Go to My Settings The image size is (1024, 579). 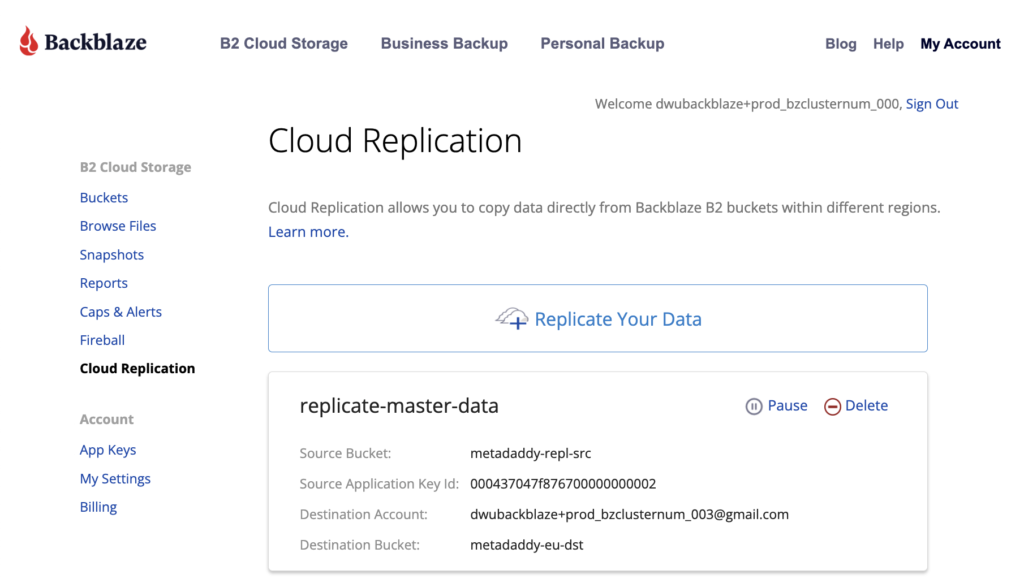(x=115, y=478)
